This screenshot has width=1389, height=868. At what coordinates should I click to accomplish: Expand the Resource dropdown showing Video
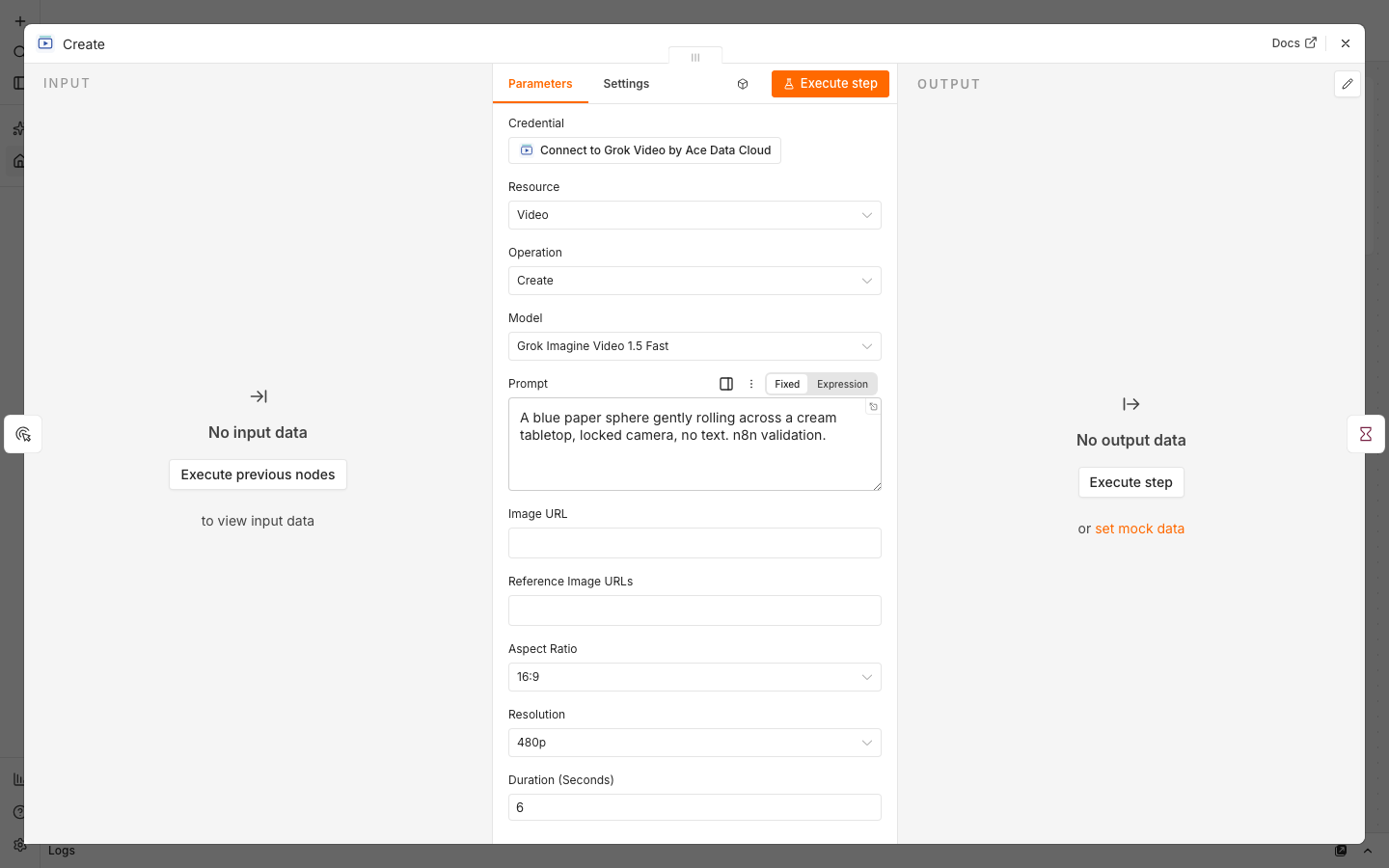pos(694,215)
